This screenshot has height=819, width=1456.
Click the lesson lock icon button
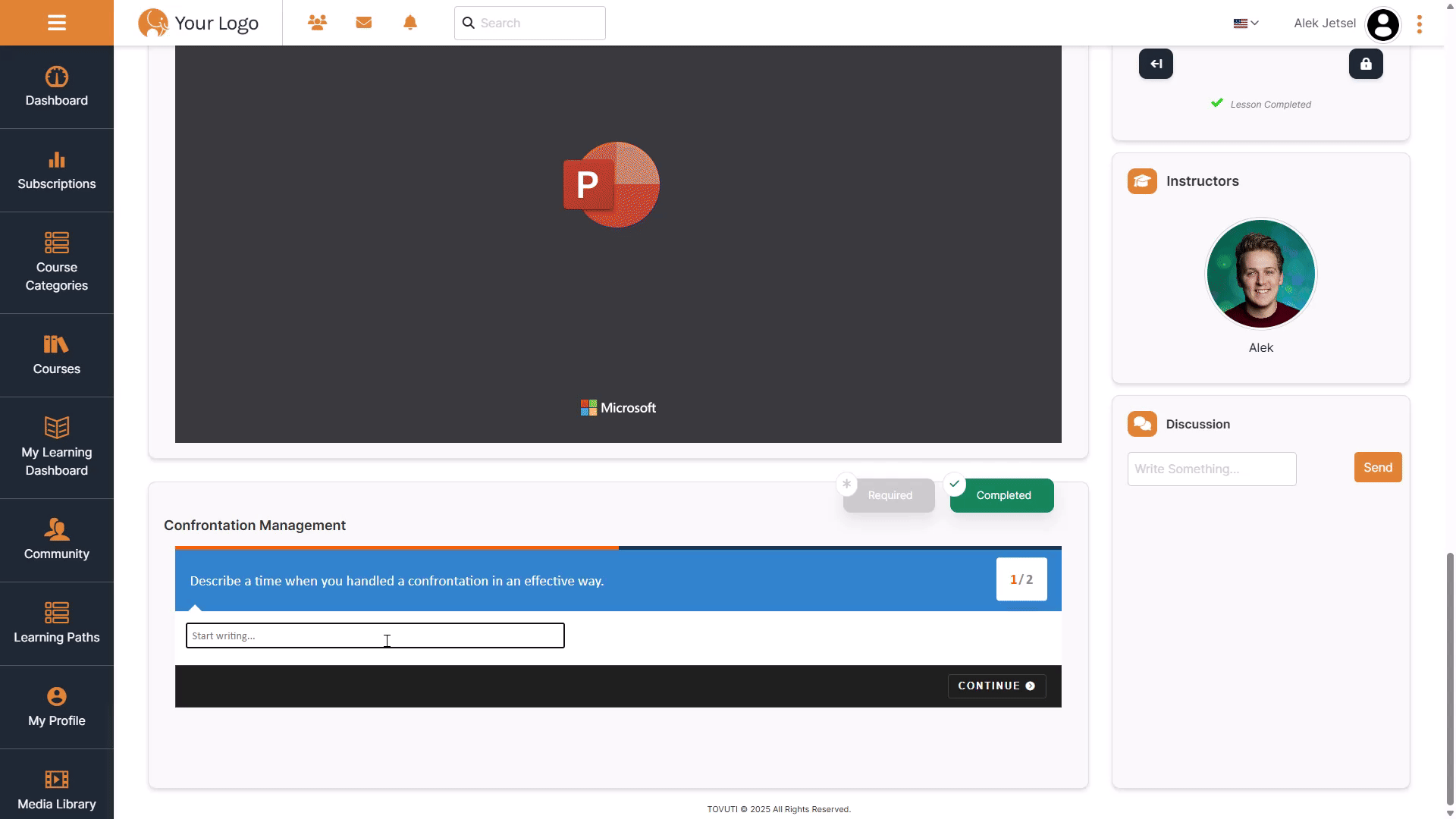pos(1365,64)
